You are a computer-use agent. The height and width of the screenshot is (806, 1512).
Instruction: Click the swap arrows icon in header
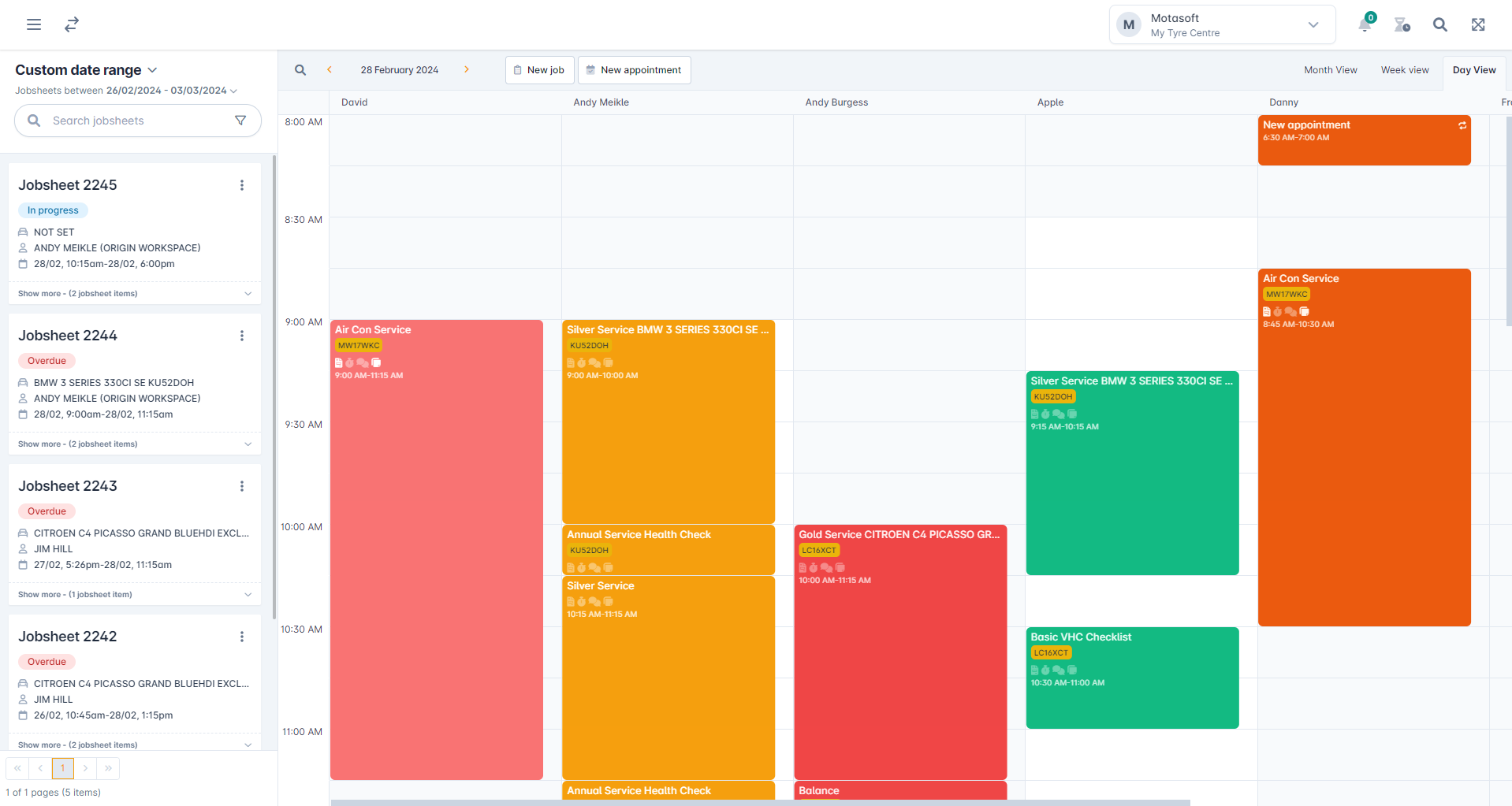[72, 24]
